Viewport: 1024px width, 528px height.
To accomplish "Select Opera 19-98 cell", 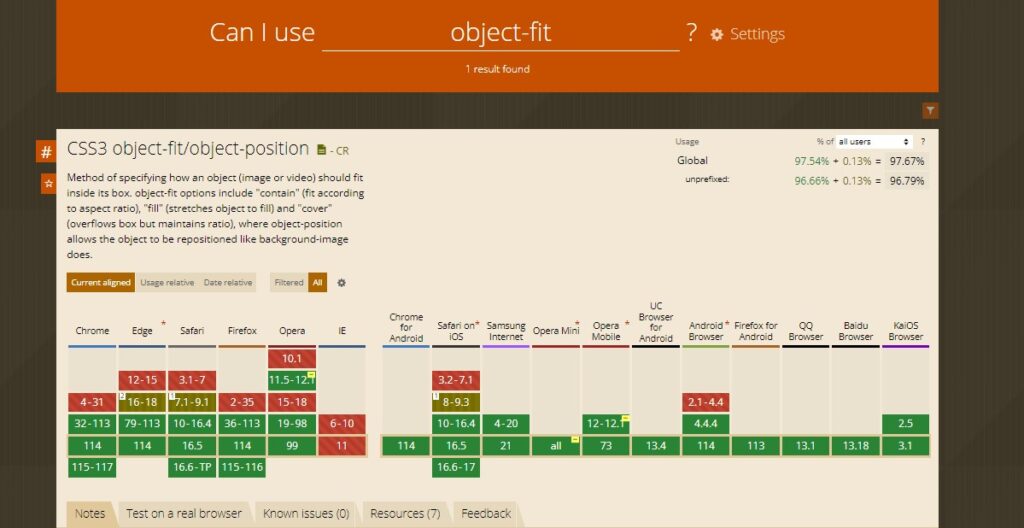I will (292, 423).
